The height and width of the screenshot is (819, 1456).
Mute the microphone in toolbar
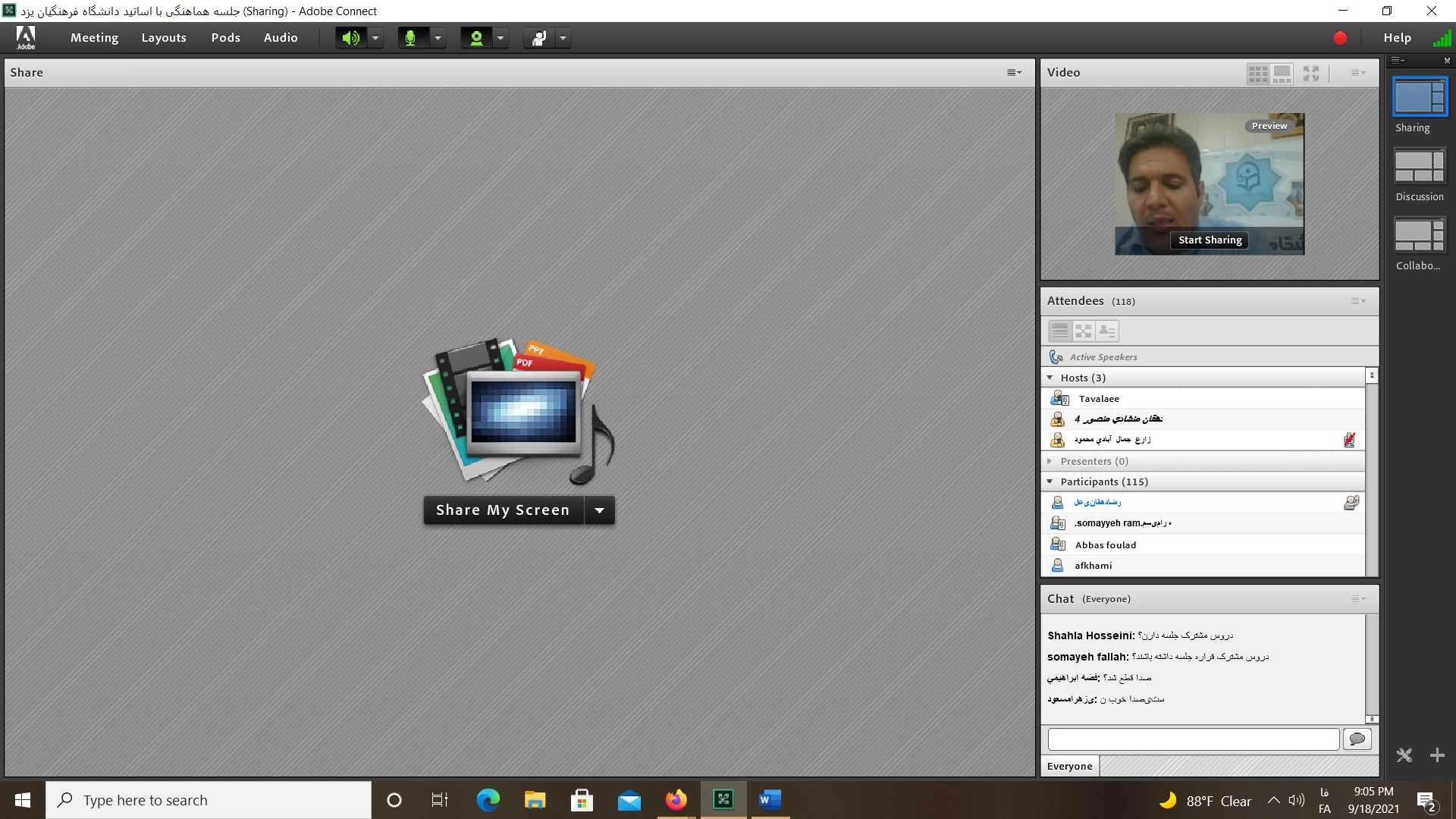[x=411, y=38]
